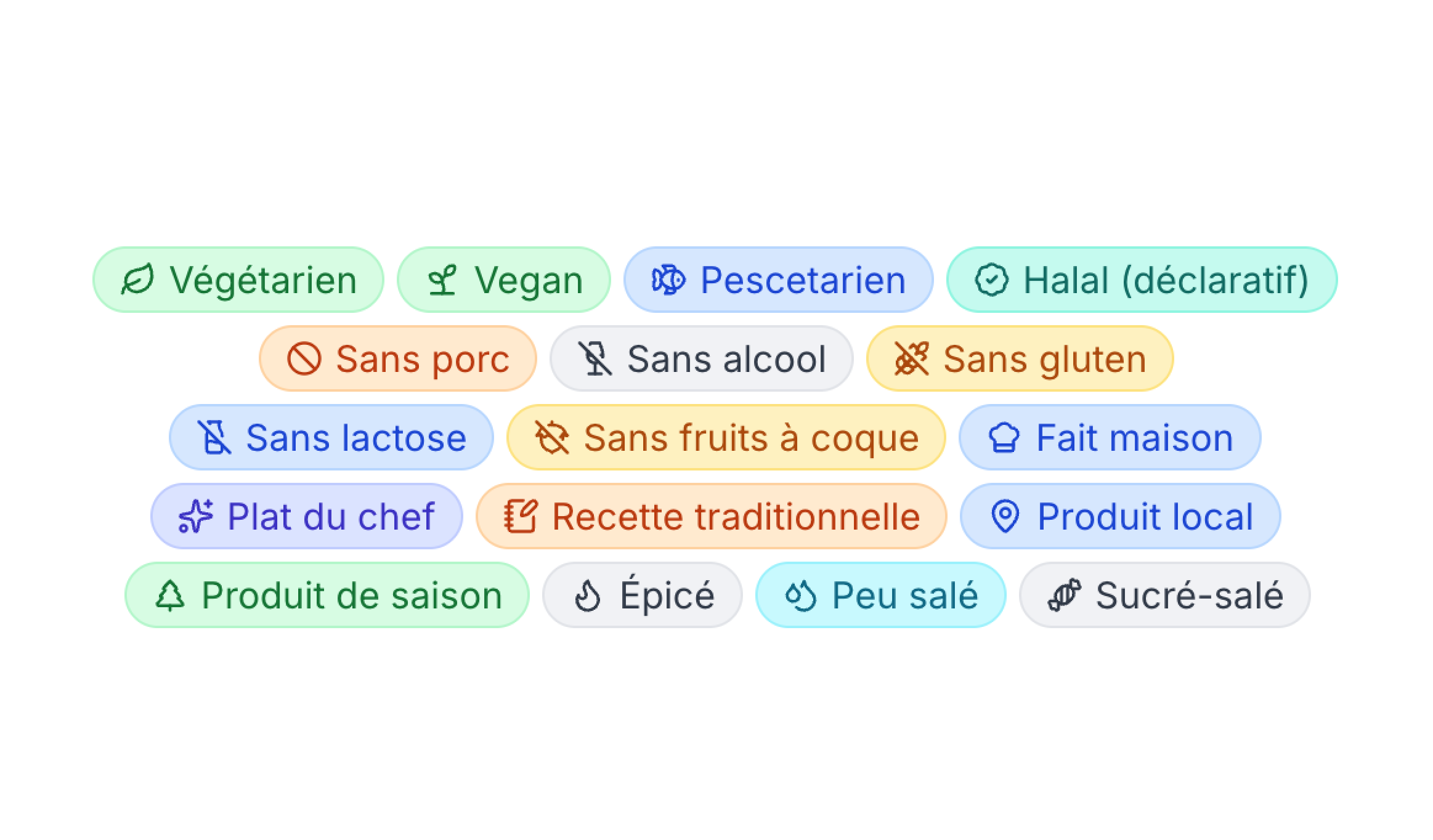Select the sparkles icon on Plat du chef
This screenshot has height=840, width=1433.
[x=195, y=516]
